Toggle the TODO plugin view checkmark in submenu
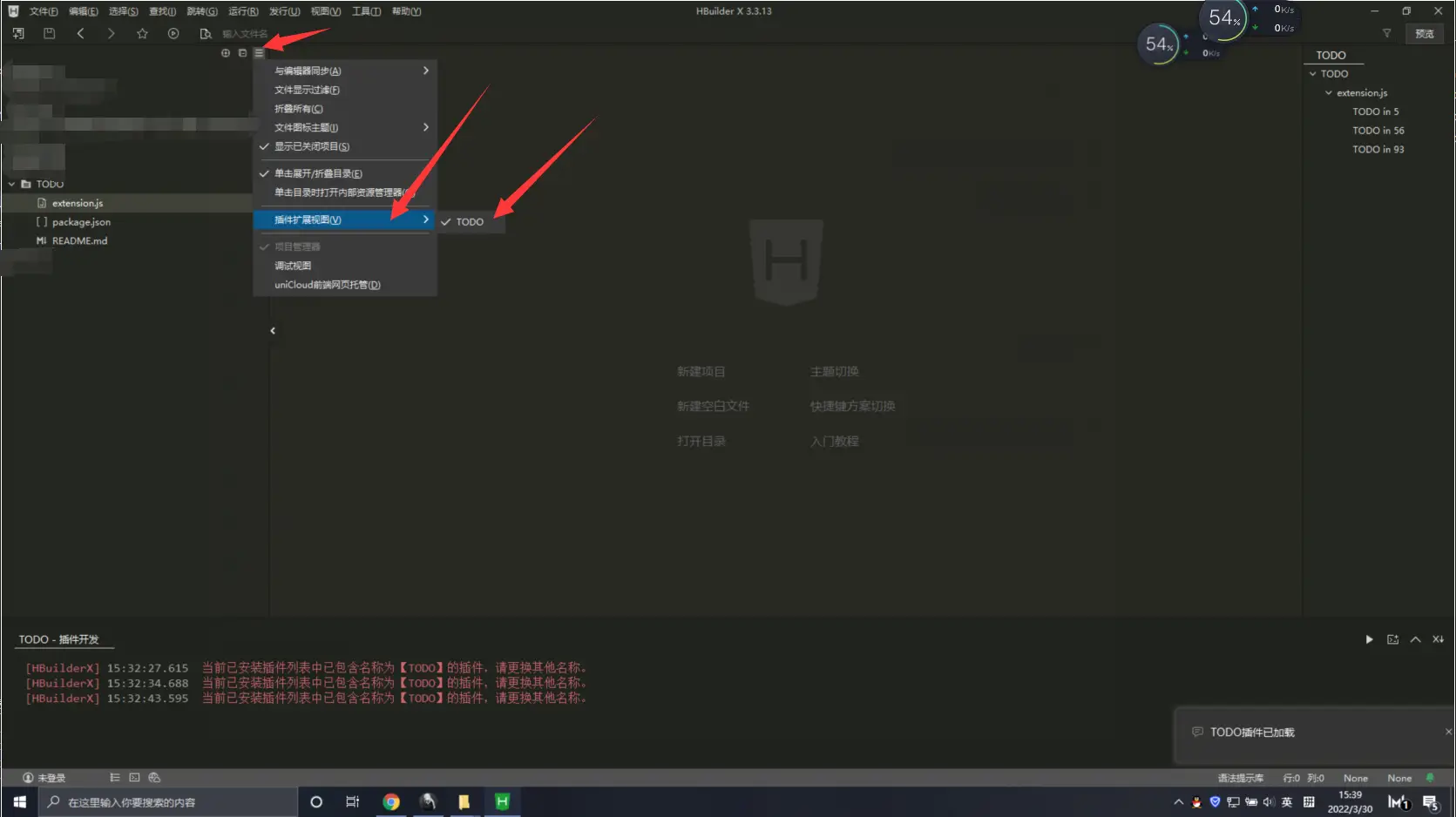The image size is (1456, 817). [471, 222]
